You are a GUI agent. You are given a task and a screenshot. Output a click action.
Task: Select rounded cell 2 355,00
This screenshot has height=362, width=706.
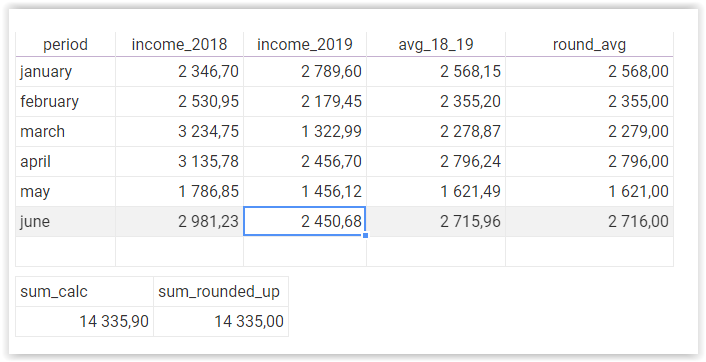(589, 101)
